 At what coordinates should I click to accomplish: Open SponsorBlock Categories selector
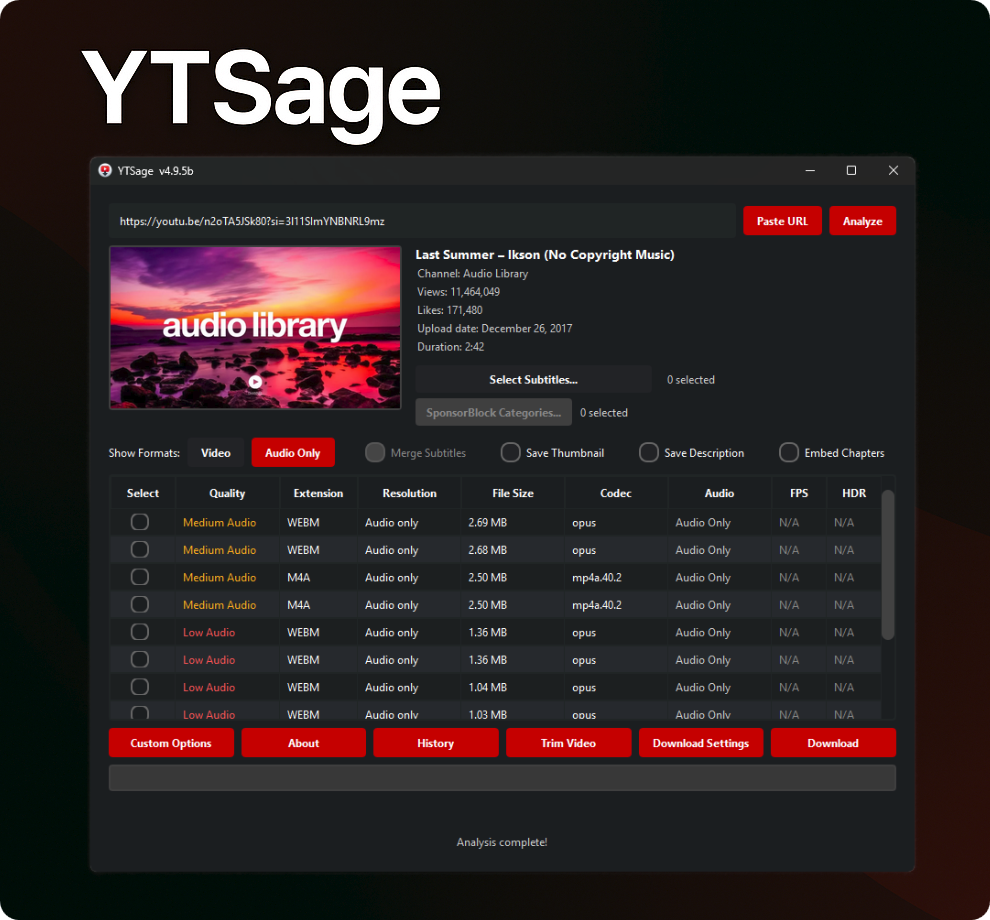(494, 412)
